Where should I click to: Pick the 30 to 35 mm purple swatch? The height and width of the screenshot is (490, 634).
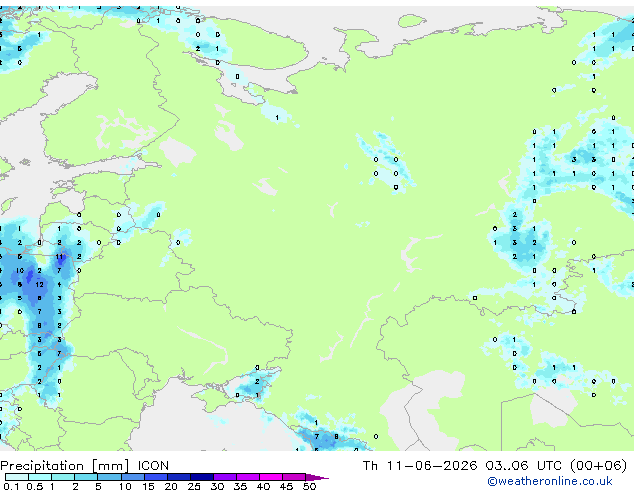tap(224, 477)
